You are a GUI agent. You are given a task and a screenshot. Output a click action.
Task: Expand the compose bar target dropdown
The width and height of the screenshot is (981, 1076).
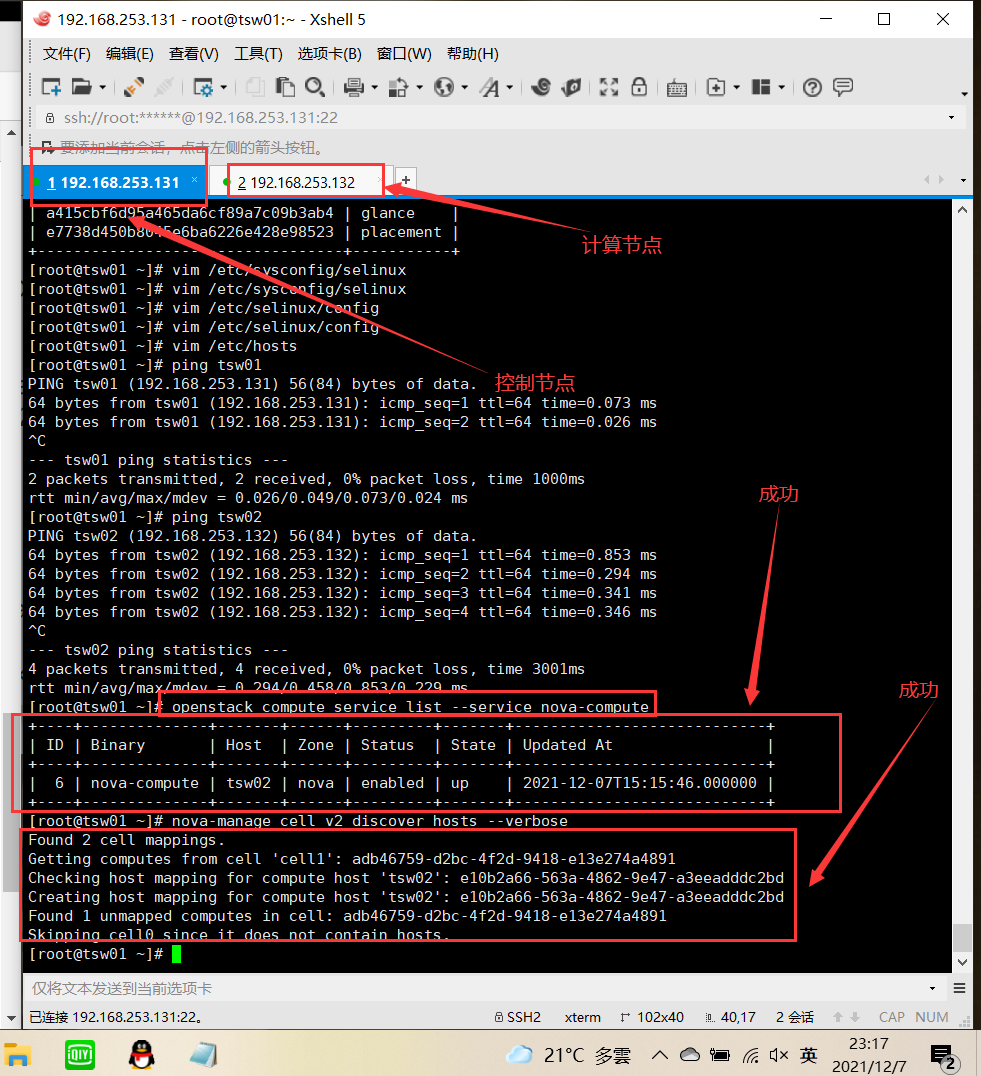(x=932, y=988)
